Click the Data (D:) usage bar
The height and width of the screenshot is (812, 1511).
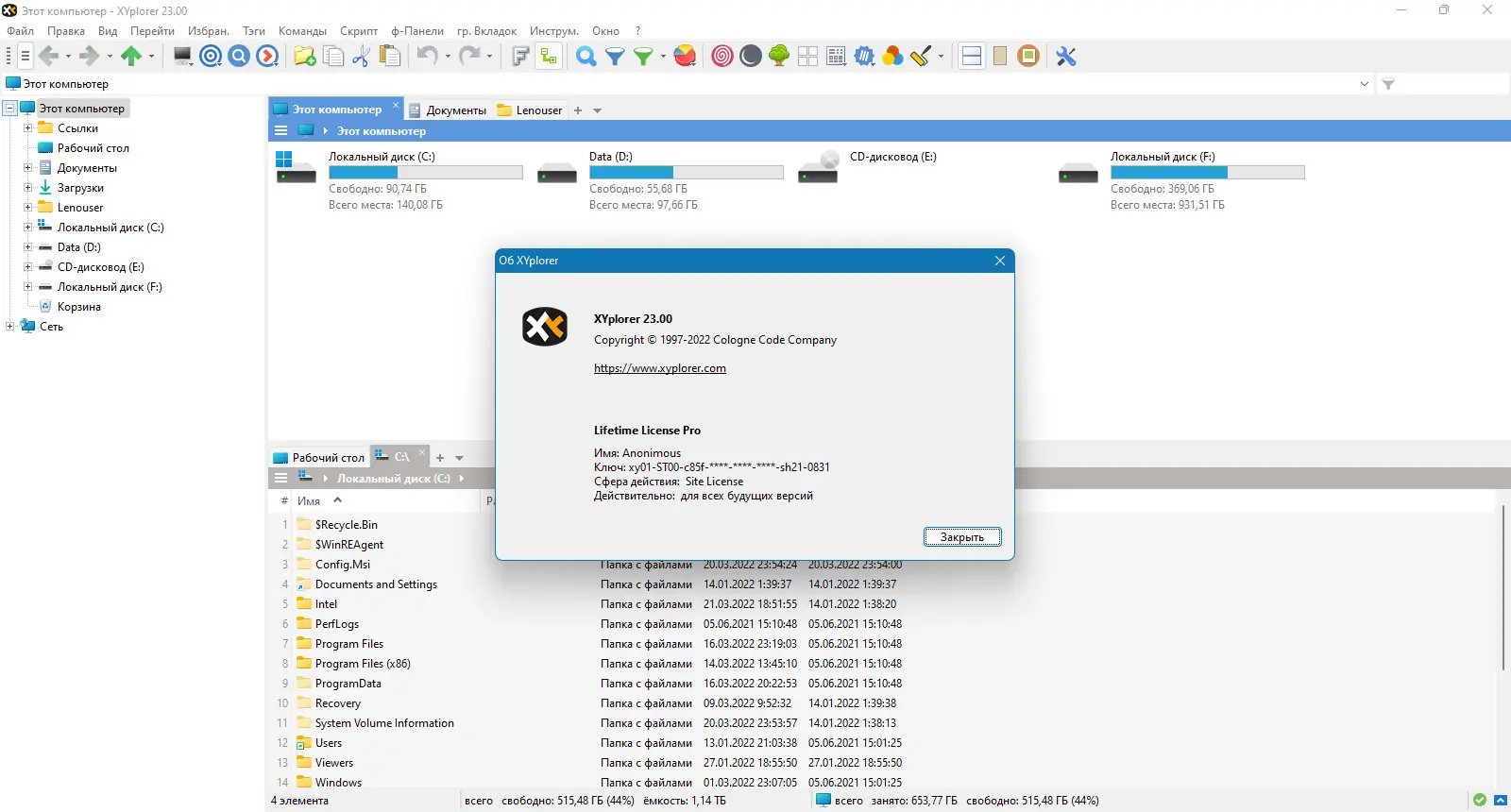click(x=687, y=173)
